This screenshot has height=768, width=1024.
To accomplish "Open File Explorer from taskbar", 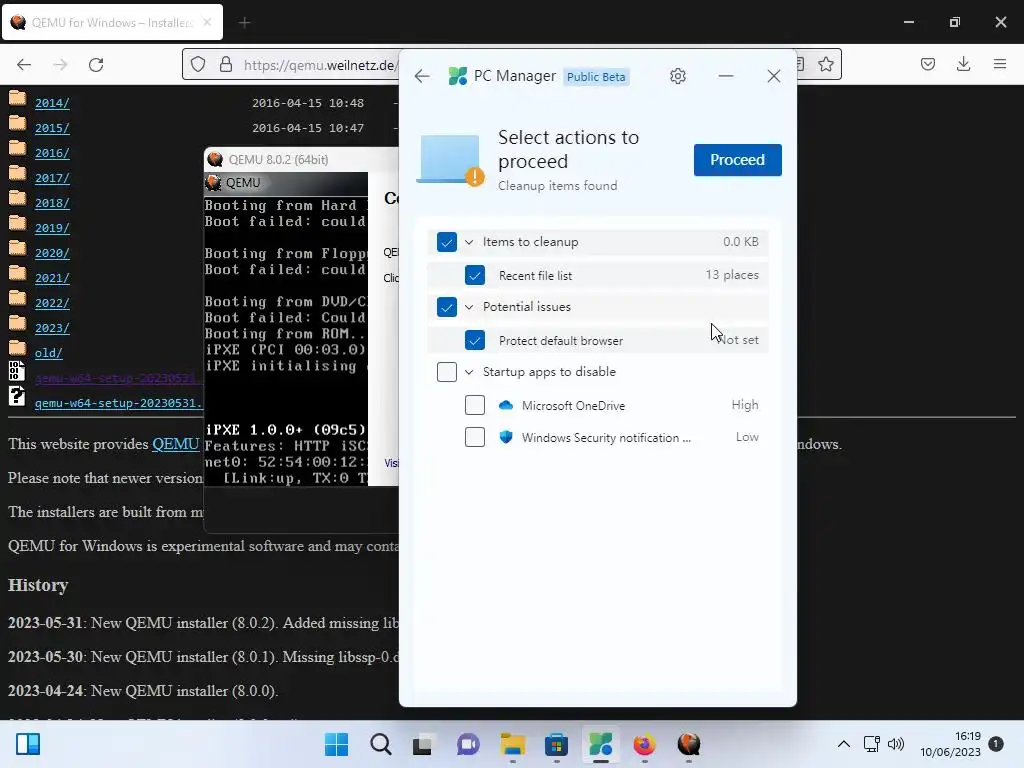I will click(513, 744).
